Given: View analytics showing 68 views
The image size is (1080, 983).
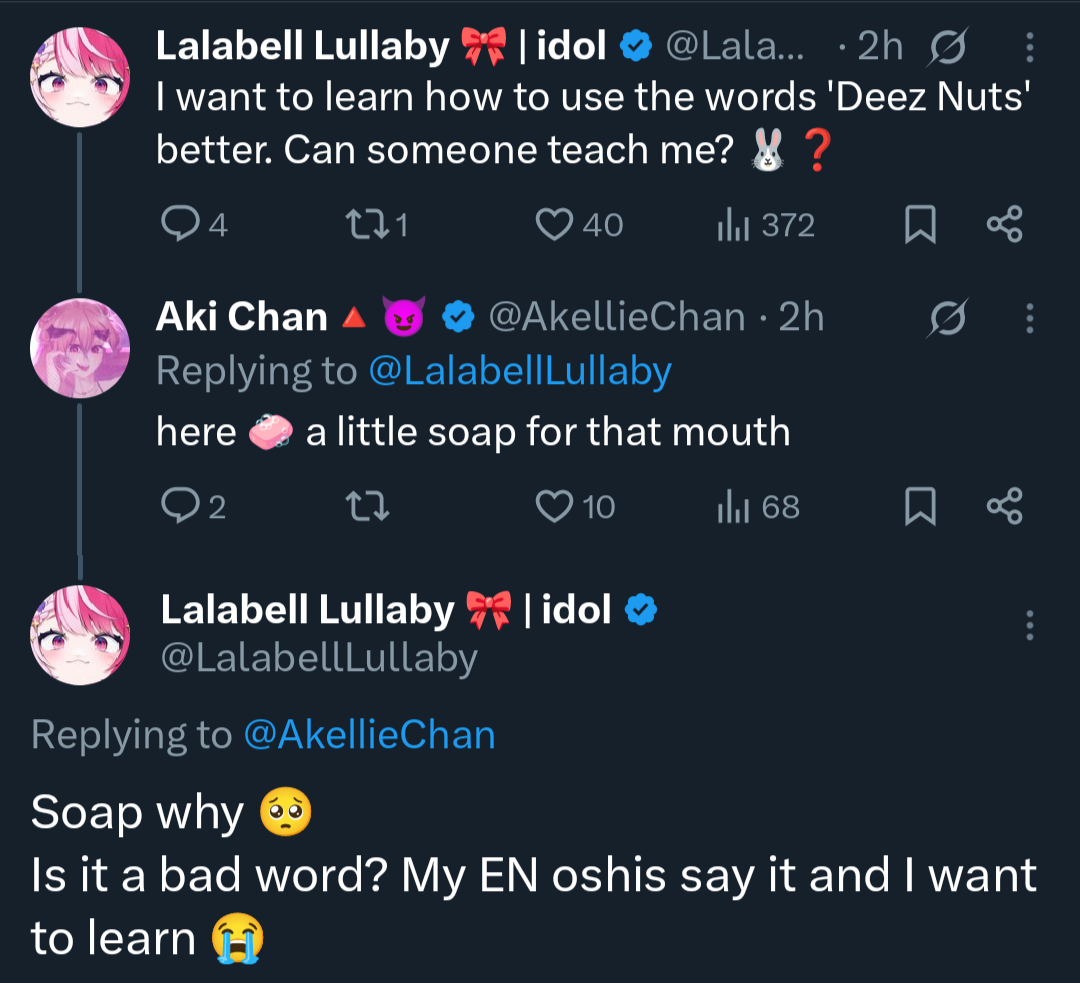Looking at the screenshot, I should click(x=733, y=509).
